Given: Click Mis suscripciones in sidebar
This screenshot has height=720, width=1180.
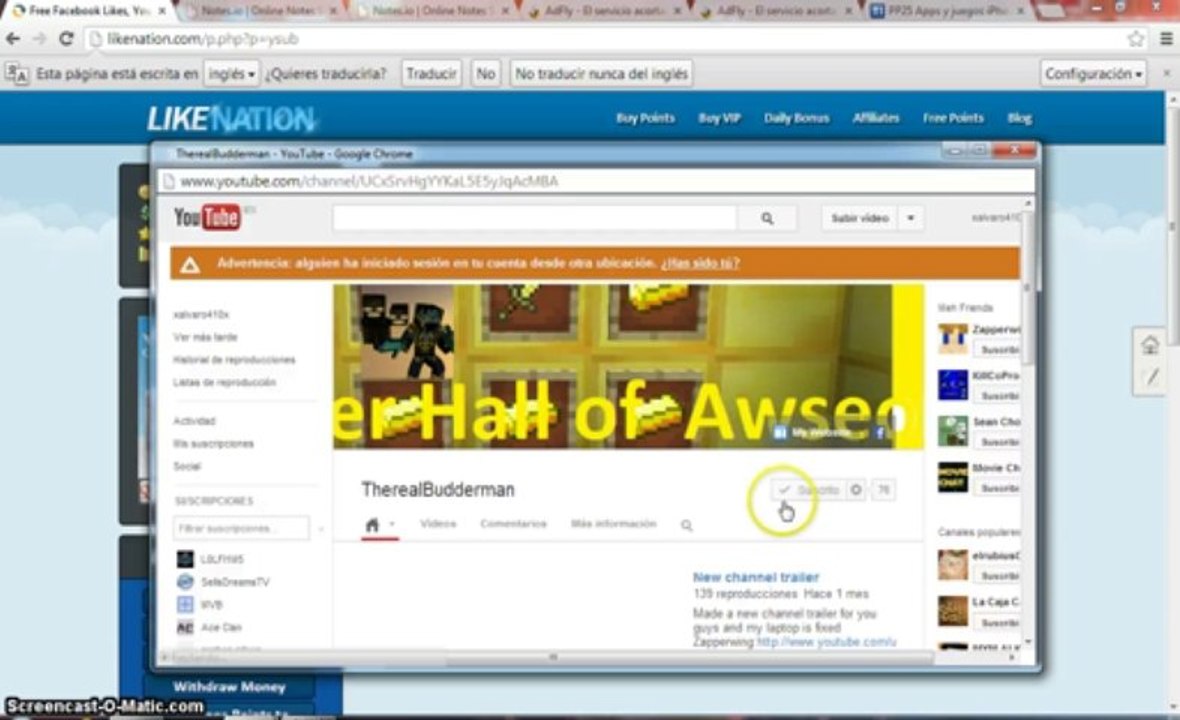Looking at the screenshot, I should pyautogui.click(x=213, y=444).
